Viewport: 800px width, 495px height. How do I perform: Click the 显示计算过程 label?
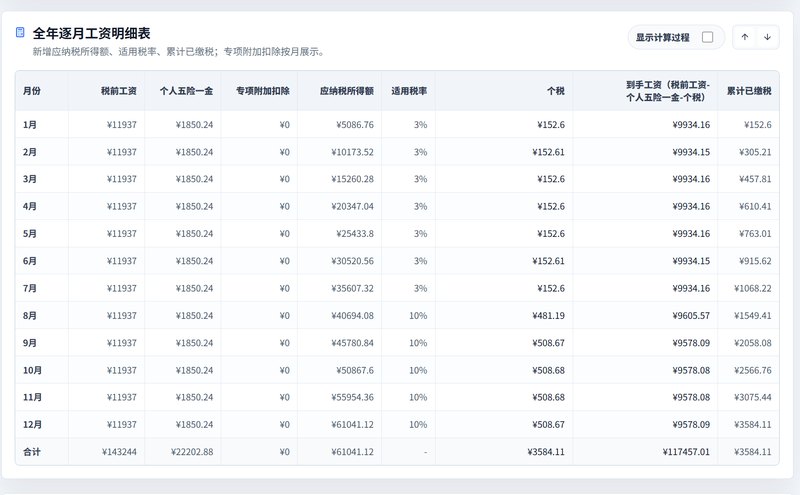662,37
